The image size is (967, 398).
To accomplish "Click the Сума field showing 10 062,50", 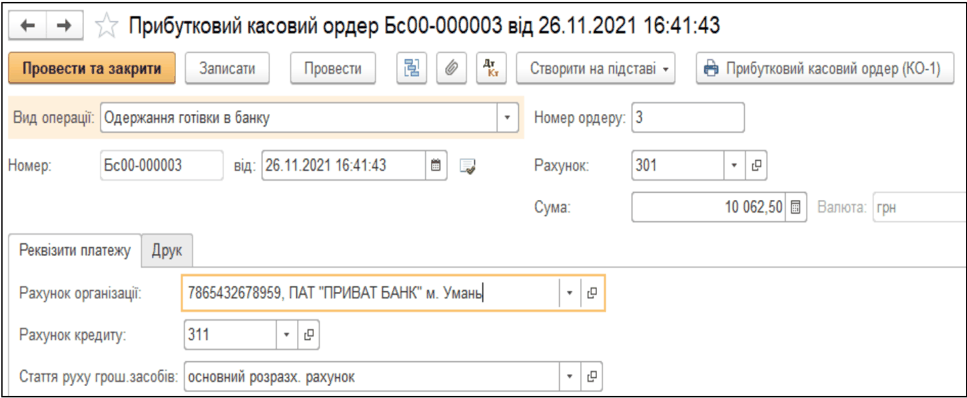I will [x=709, y=207].
